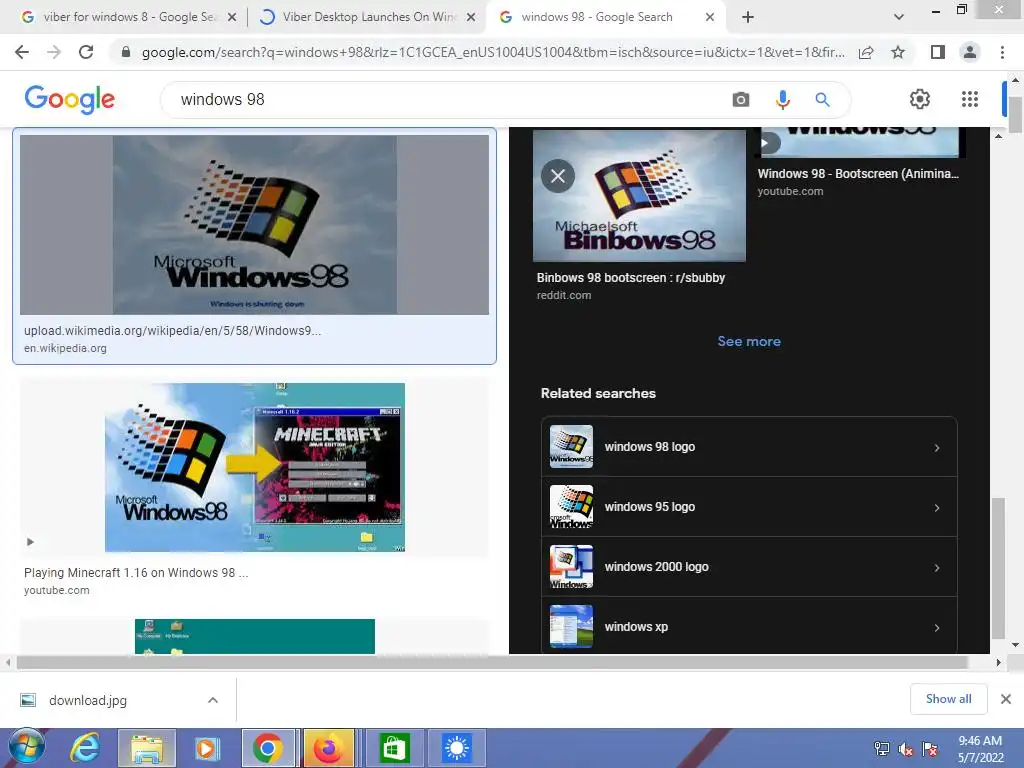
Task: Open Chrome three-dot menu
Action: [1002, 52]
